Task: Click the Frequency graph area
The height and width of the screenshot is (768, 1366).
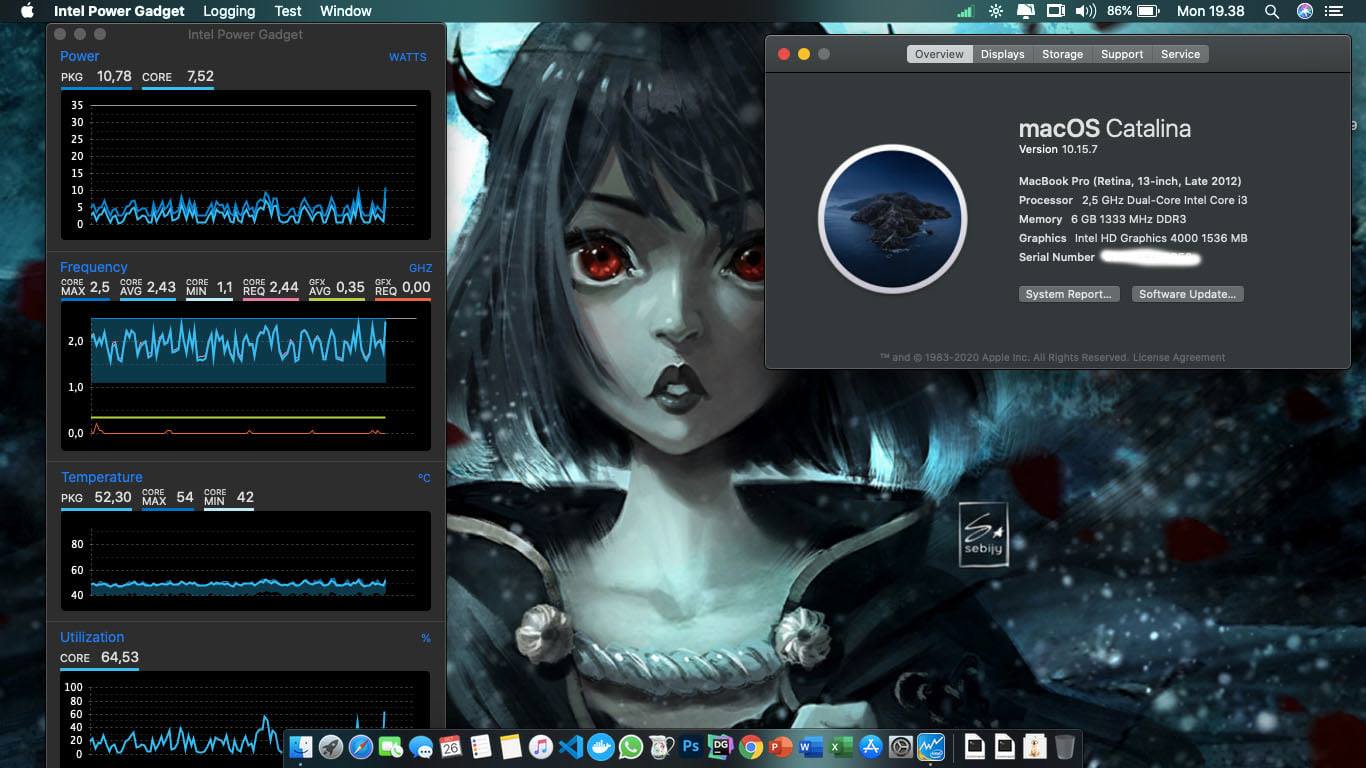Action: (x=246, y=376)
